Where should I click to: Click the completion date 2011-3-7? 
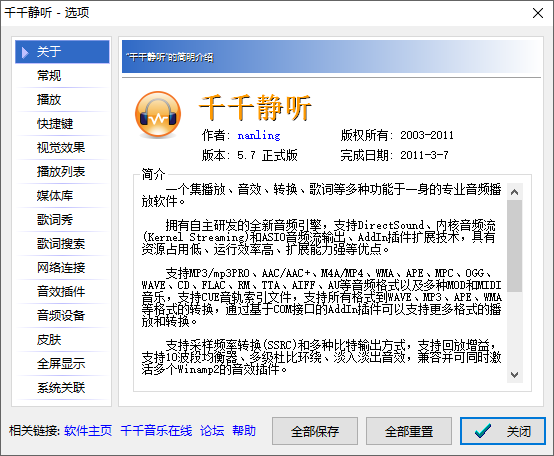coord(424,155)
